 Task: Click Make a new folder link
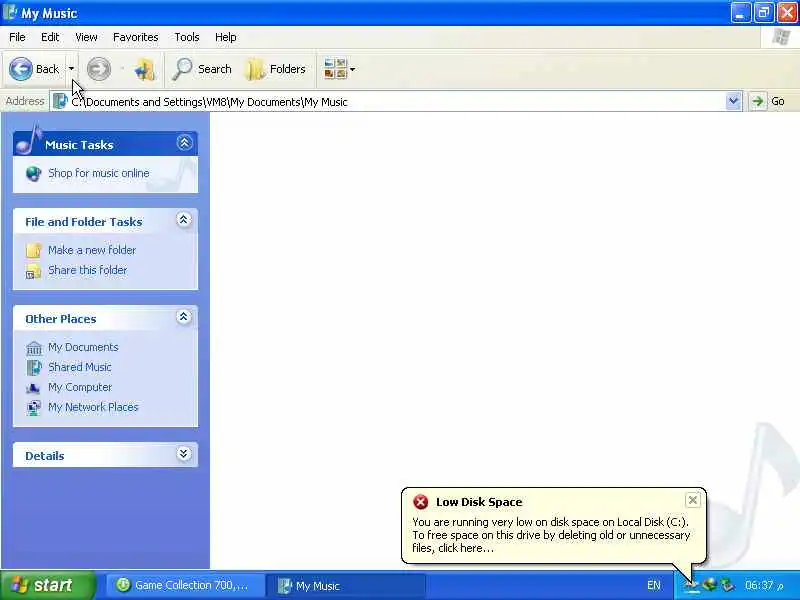click(x=92, y=250)
